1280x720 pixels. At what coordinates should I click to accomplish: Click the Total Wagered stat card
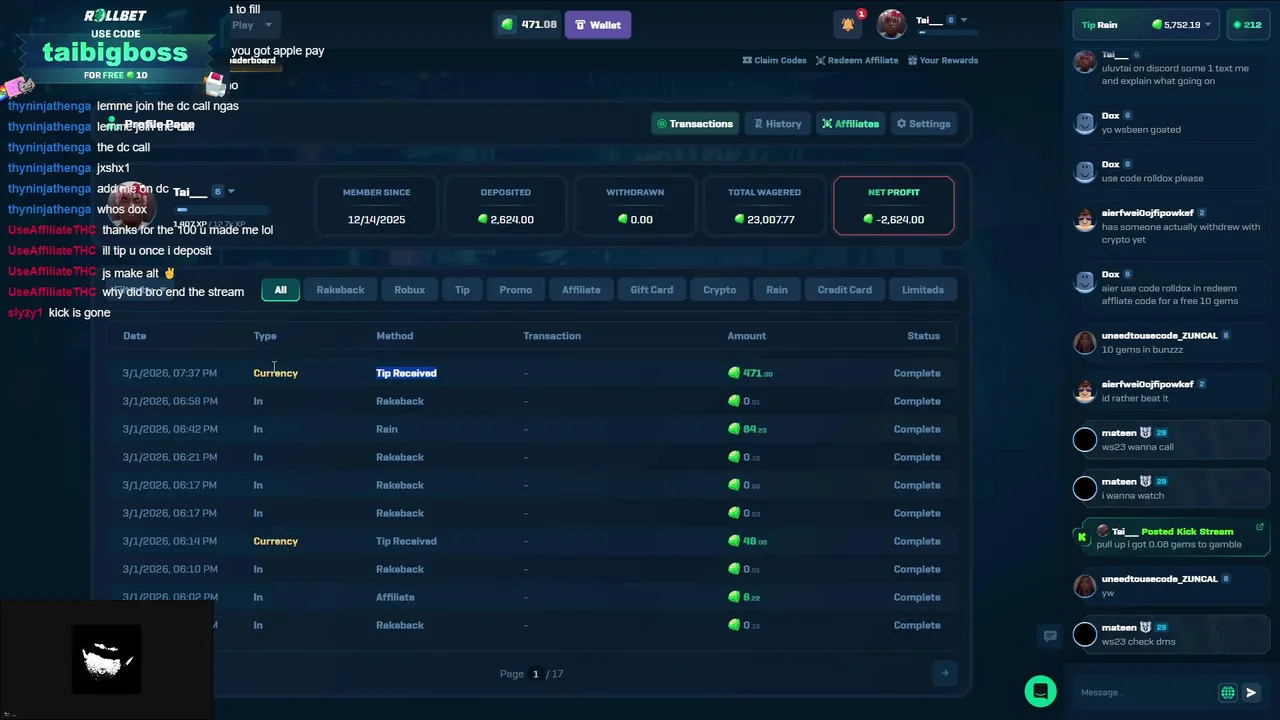coord(764,206)
